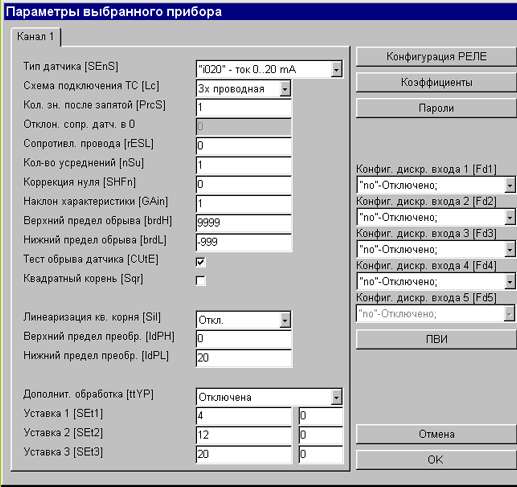
Task: Click the second field in the Уставка 3 row
Action: tap(321, 454)
